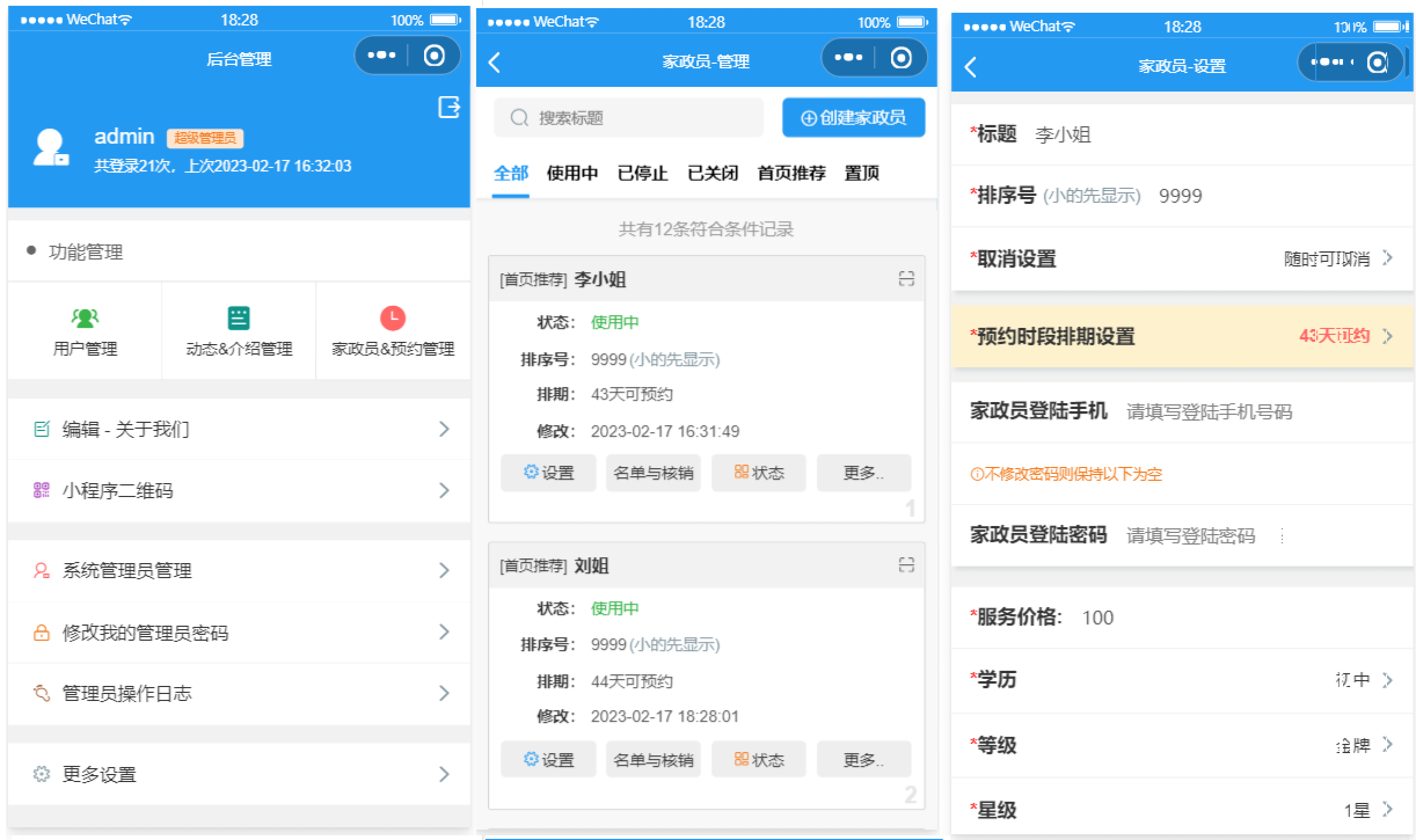This screenshot has width=1416, height=840.
Task: Expand 修改我的管理员密码 row chevron
Action: click(444, 632)
